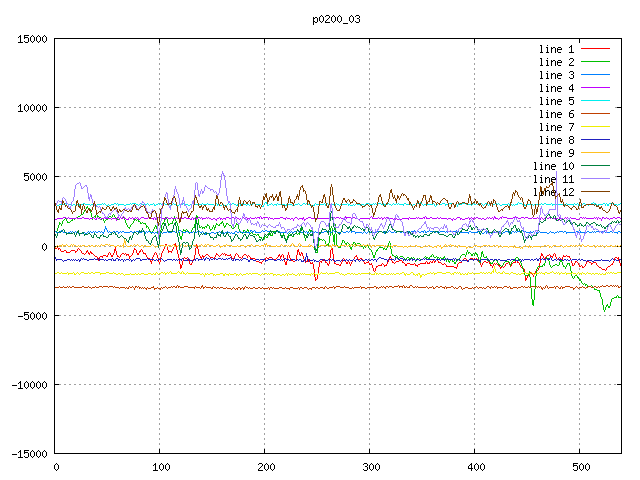
Task: Click the -5000 y-axis tick label
Action: click(32, 315)
